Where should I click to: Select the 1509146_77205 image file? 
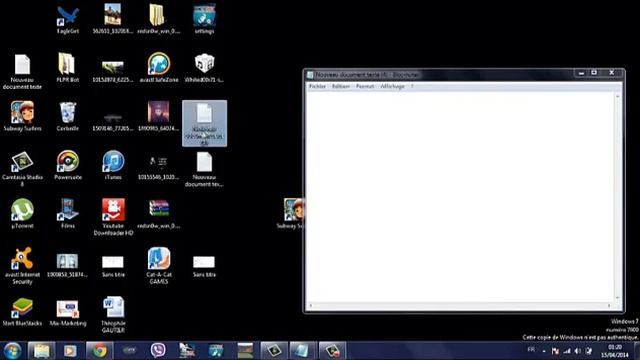113,121
